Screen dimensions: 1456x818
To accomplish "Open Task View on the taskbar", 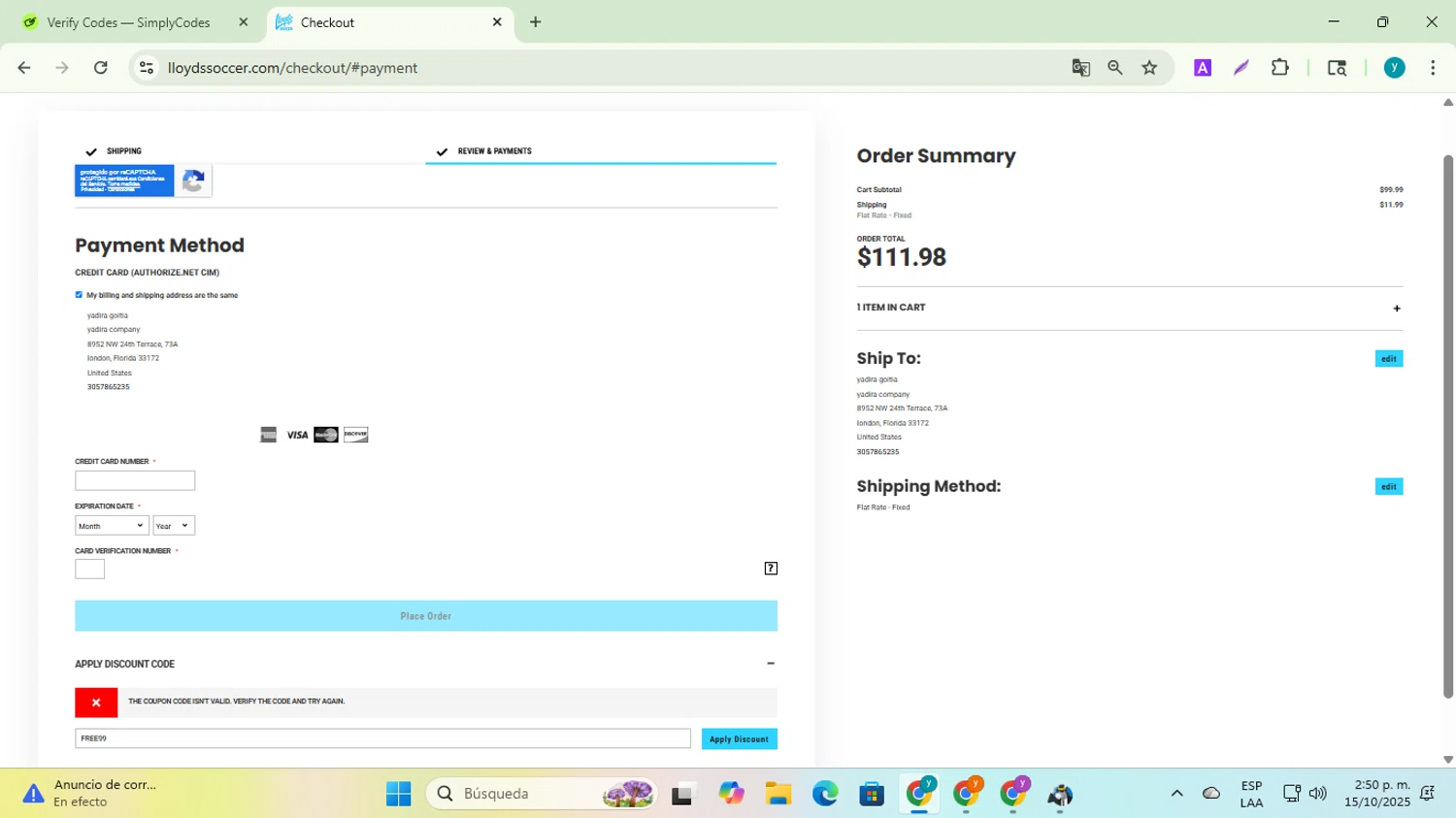I will coord(683,794).
